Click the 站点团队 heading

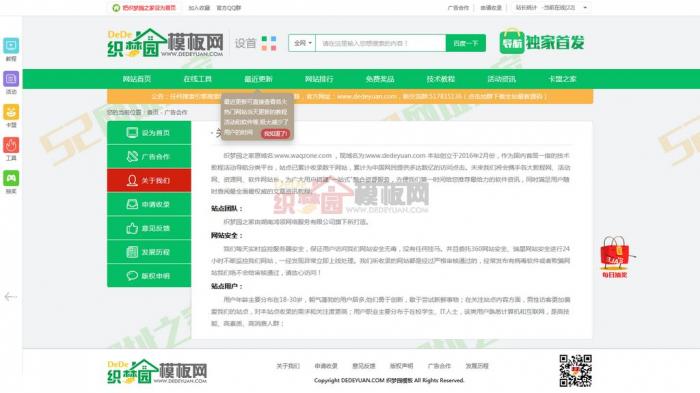[227, 208]
